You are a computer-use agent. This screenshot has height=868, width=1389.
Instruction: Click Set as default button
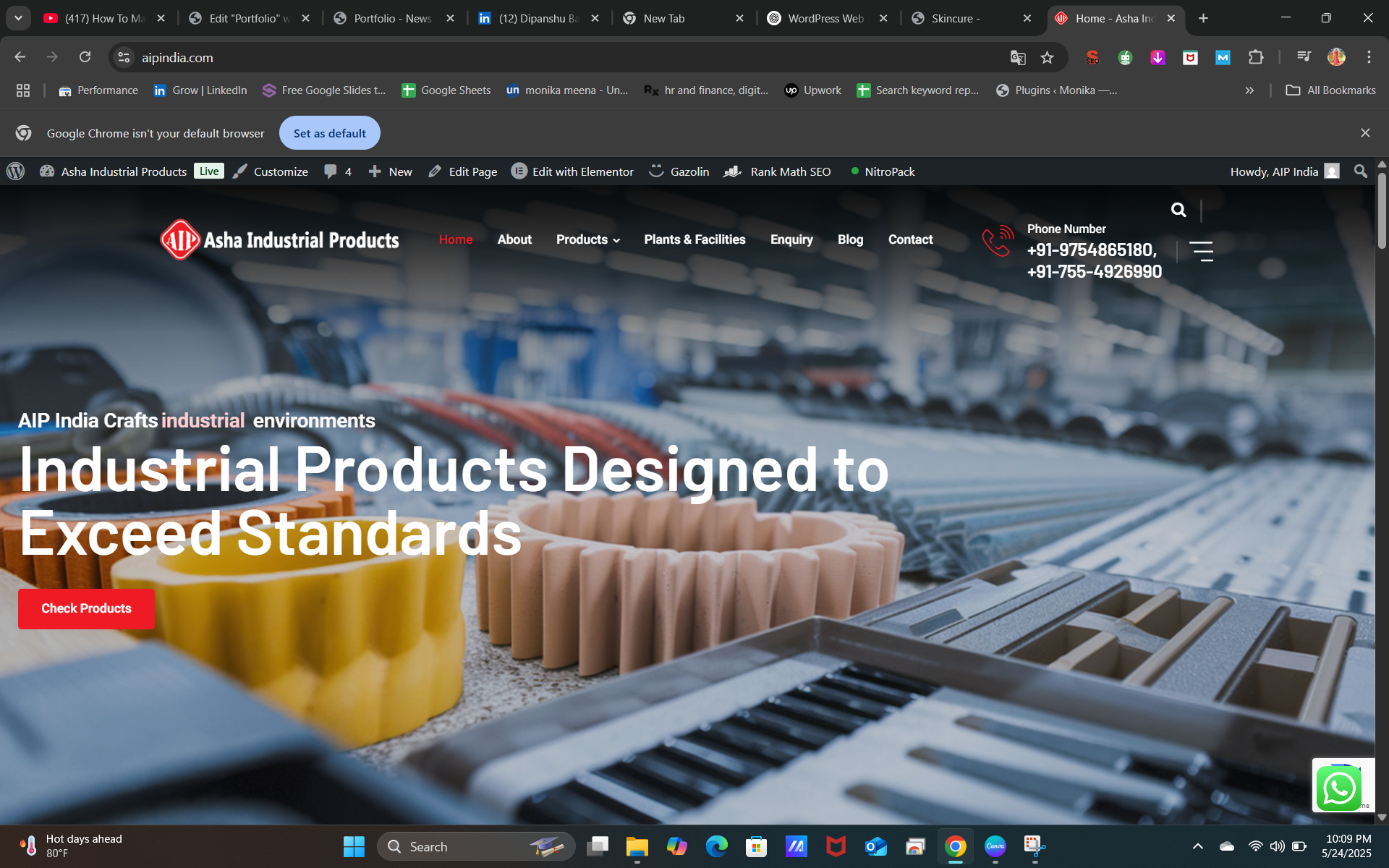click(329, 133)
